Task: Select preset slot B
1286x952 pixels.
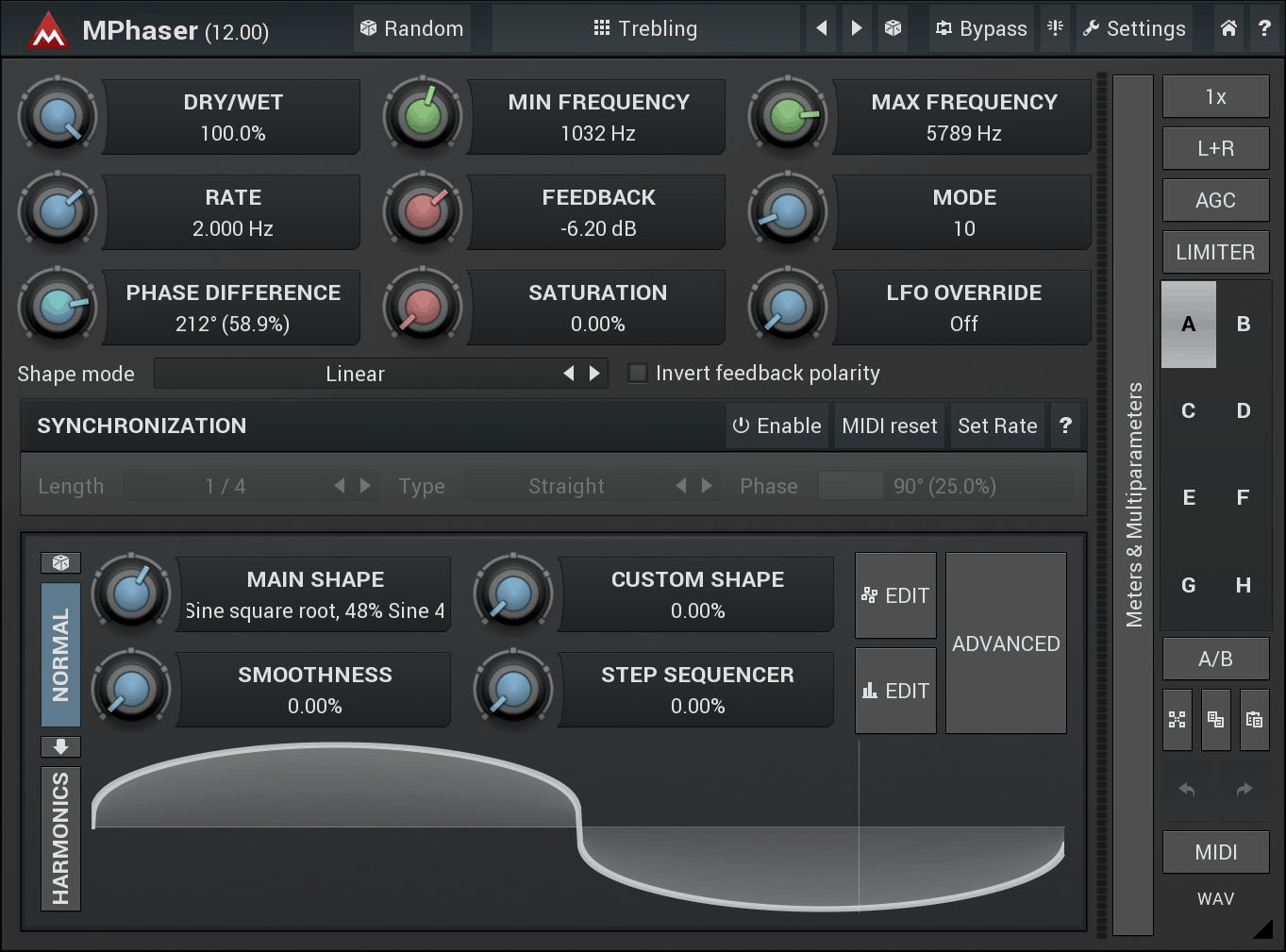Action: point(1243,325)
